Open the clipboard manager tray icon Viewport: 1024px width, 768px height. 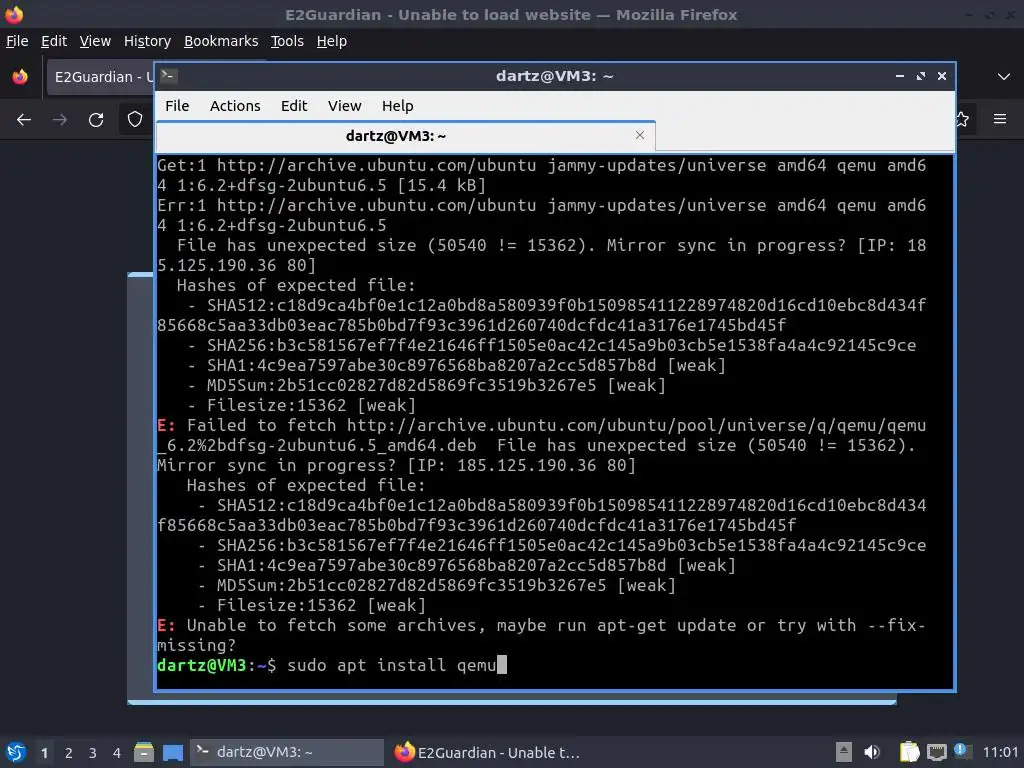(909, 752)
